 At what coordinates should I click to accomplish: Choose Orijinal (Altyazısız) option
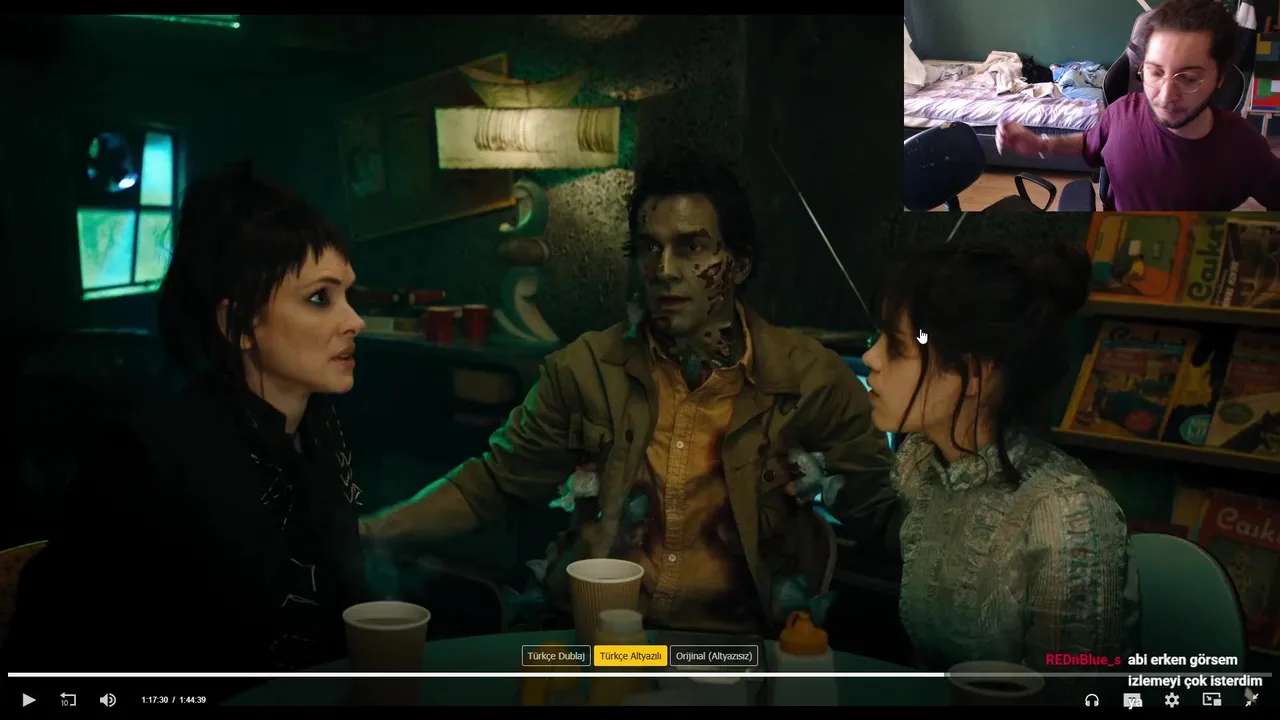tap(714, 656)
